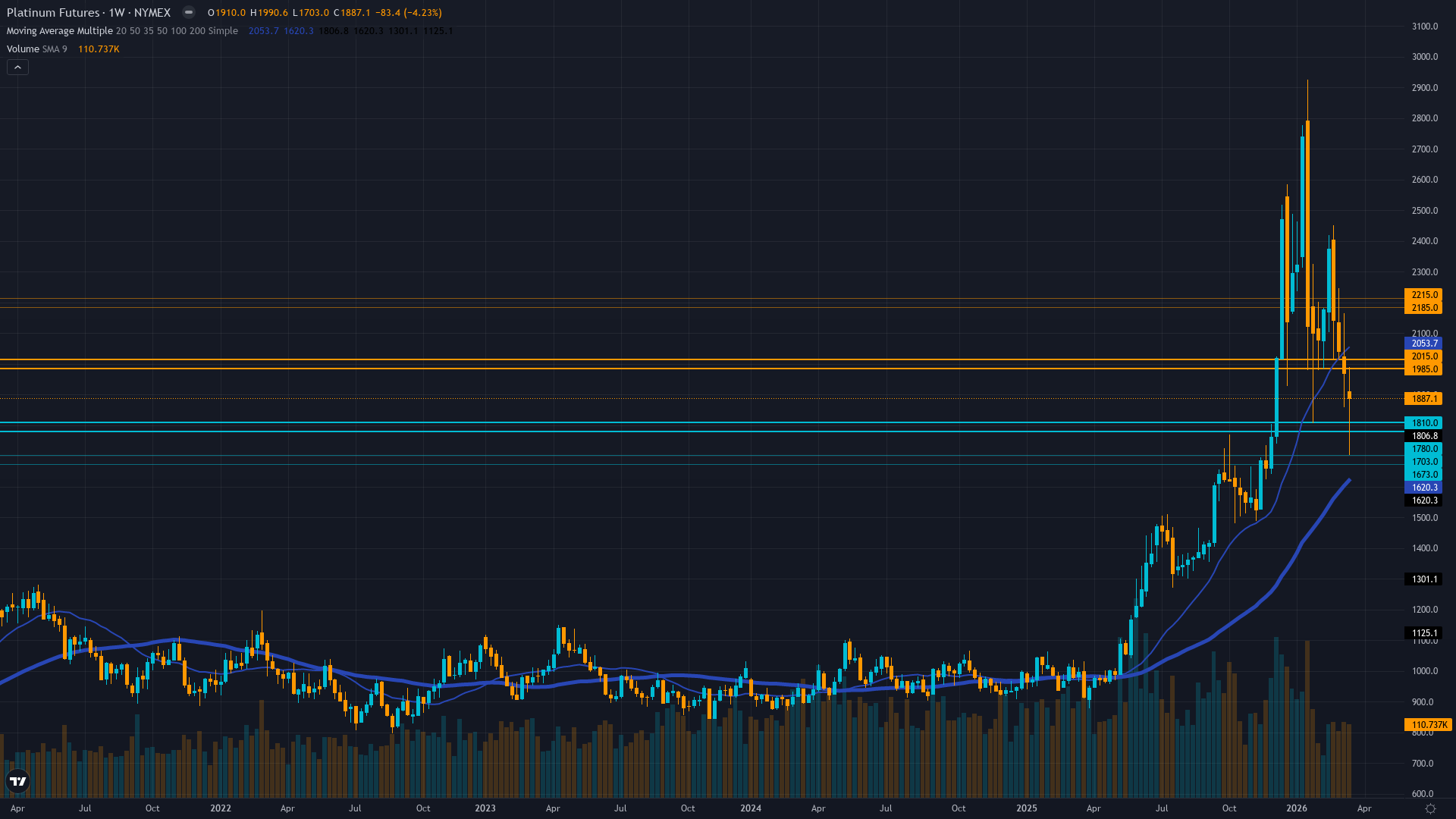Click the blue 2053.7 moving average value

(264, 31)
